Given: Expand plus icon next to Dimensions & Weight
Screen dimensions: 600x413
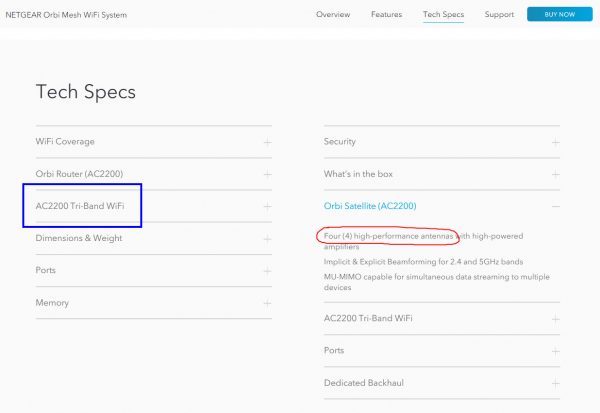Looking at the screenshot, I should tap(267, 239).
